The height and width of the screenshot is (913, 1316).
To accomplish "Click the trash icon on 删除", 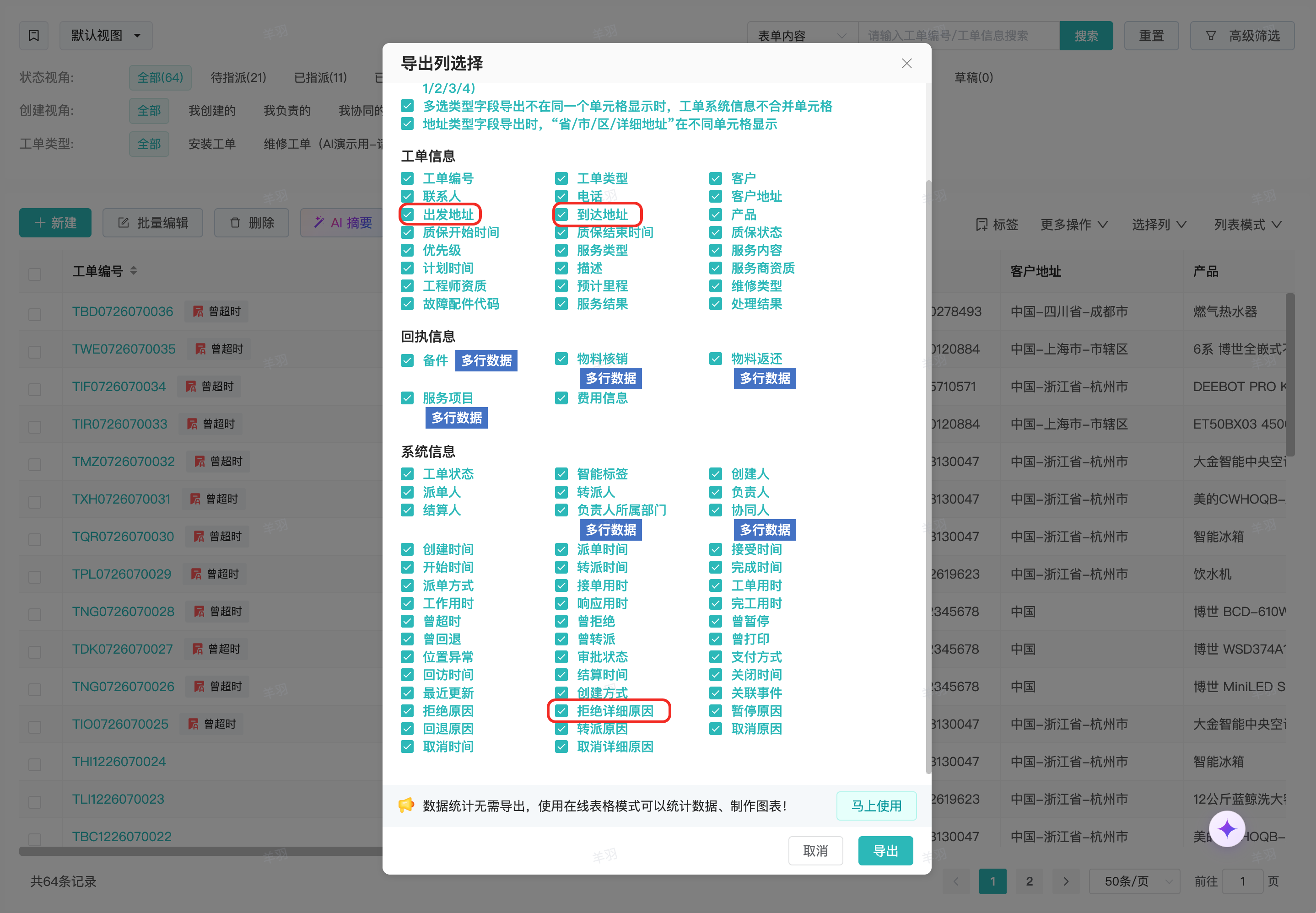I will pyautogui.click(x=235, y=222).
